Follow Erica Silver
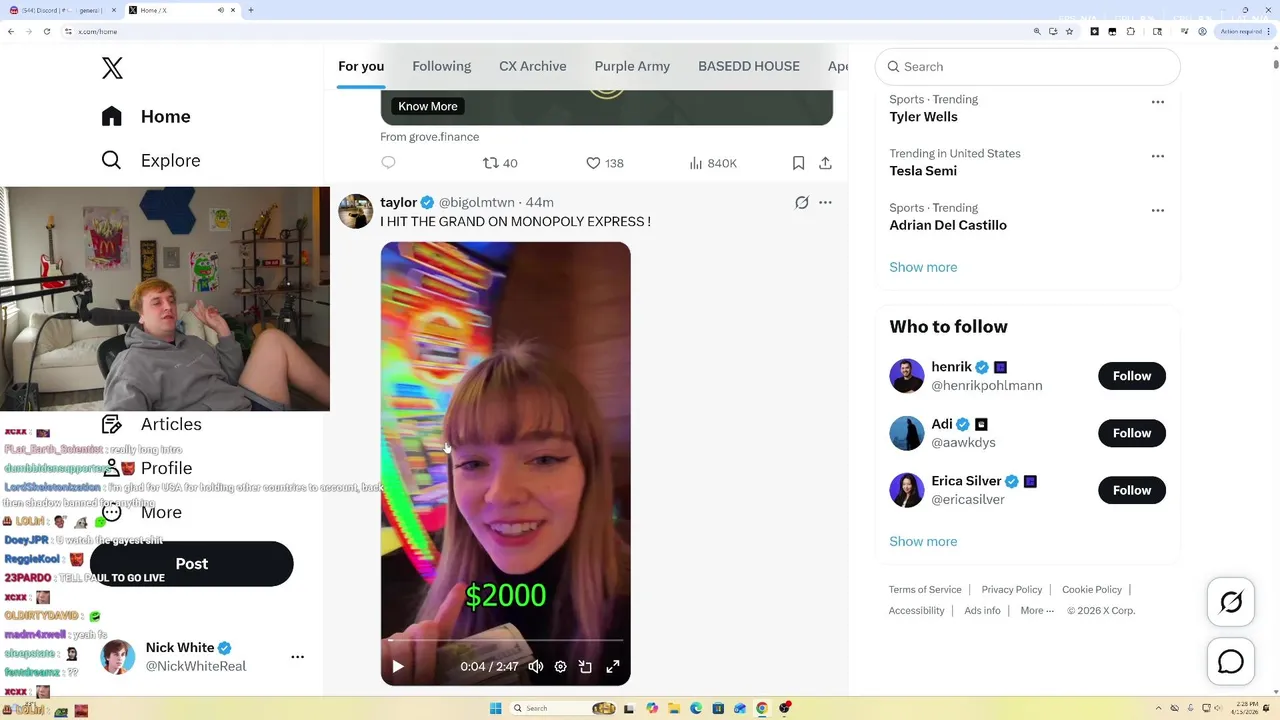This screenshot has width=1280, height=720. [1132, 490]
